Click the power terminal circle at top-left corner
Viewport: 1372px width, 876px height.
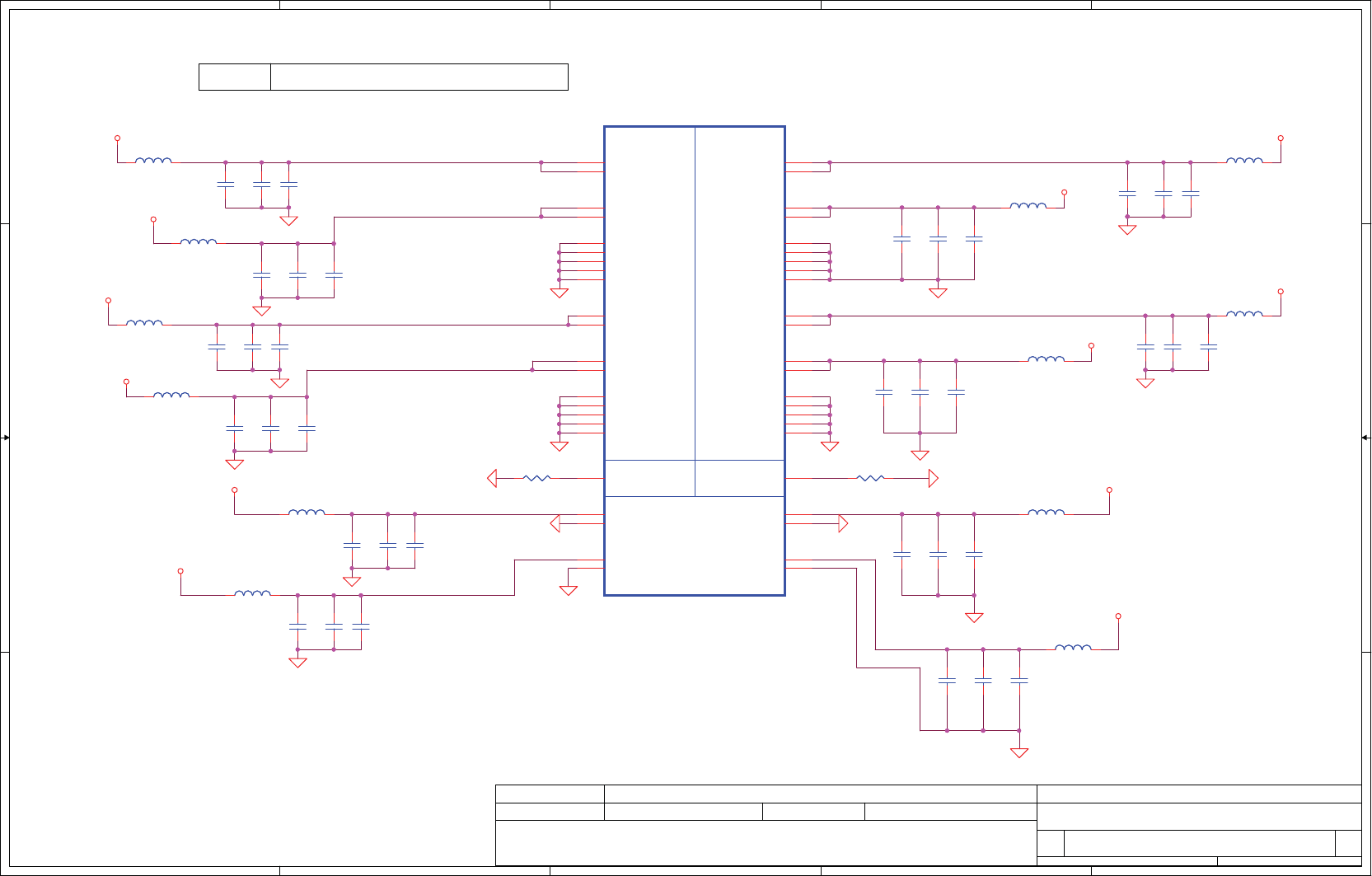[117, 138]
